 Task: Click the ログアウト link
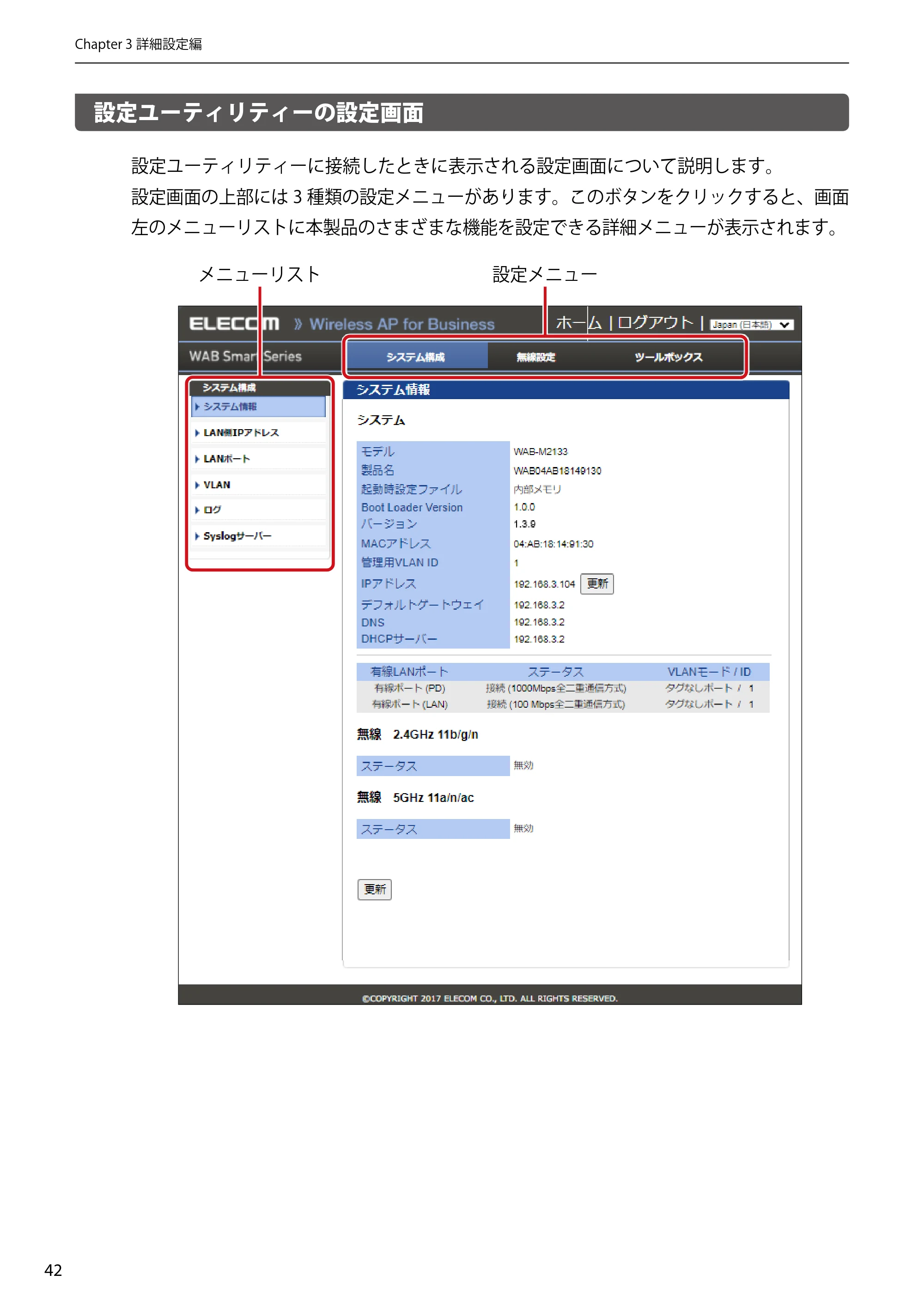click(655, 323)
